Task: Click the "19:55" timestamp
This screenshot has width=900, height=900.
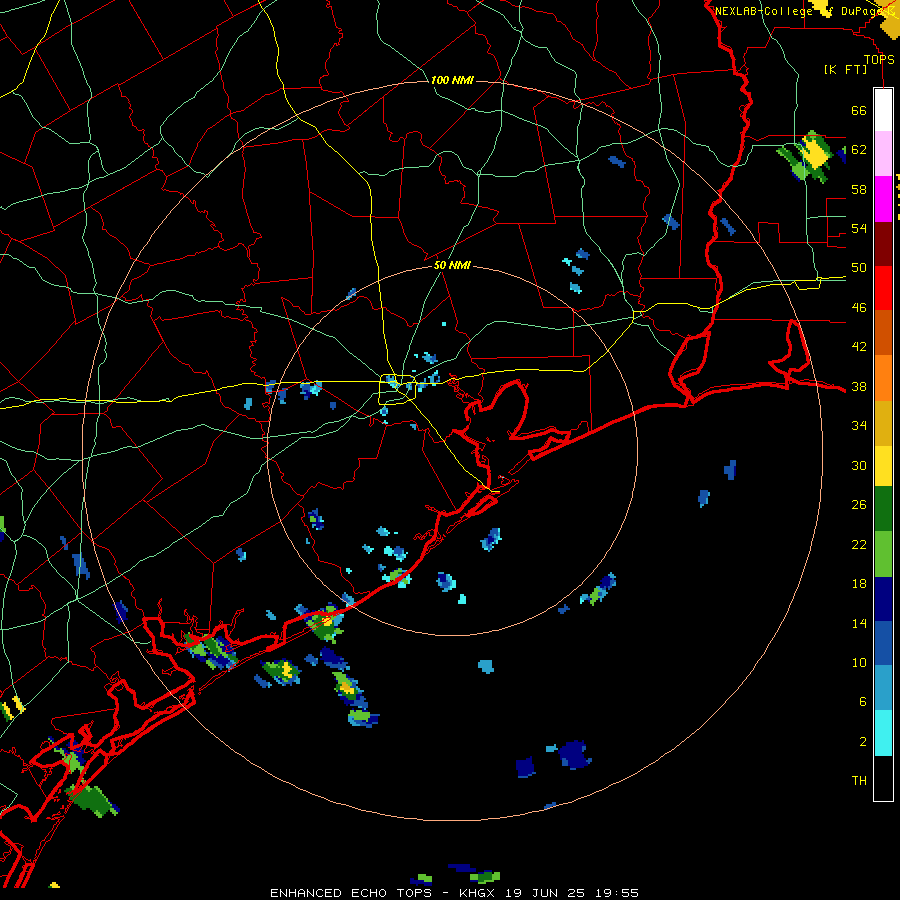Action: [x=616, y=893]
